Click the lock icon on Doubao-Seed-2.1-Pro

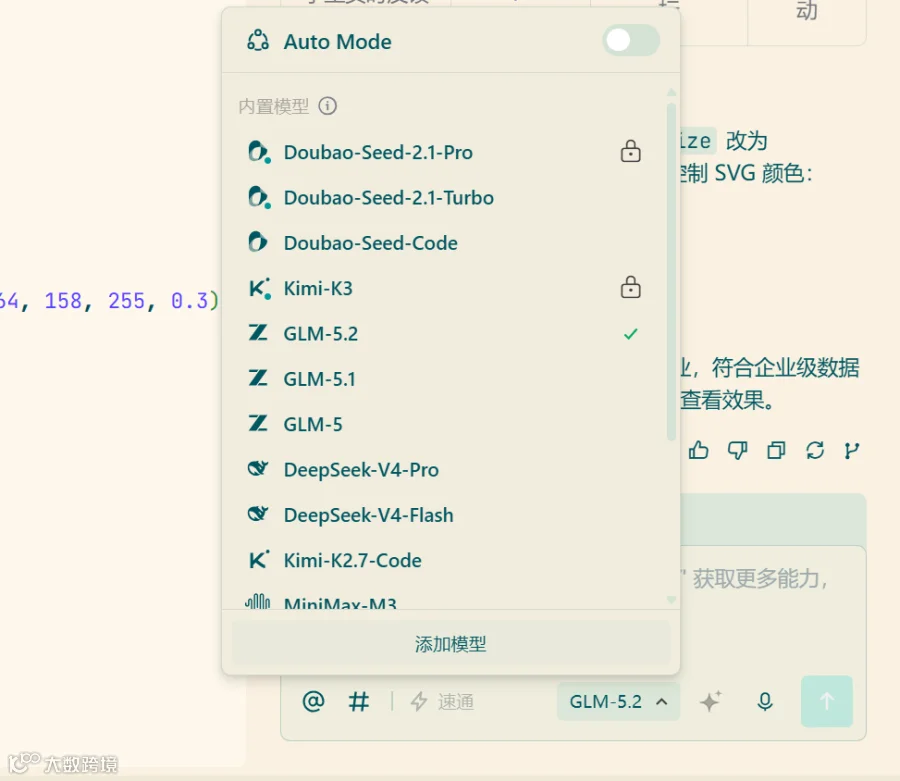click(630, 151)
